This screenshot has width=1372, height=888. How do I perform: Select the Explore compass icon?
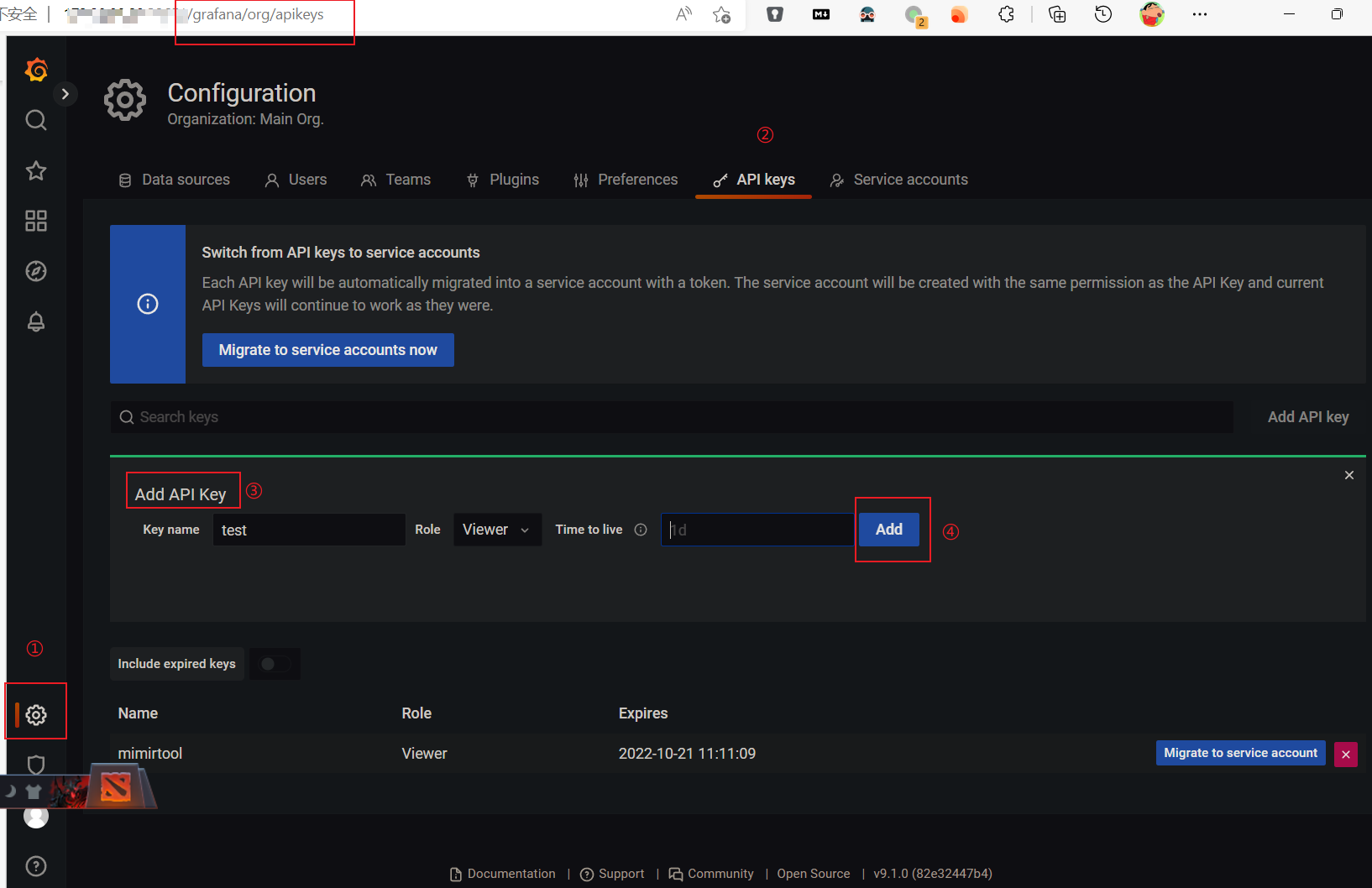[x=35, y=270]
